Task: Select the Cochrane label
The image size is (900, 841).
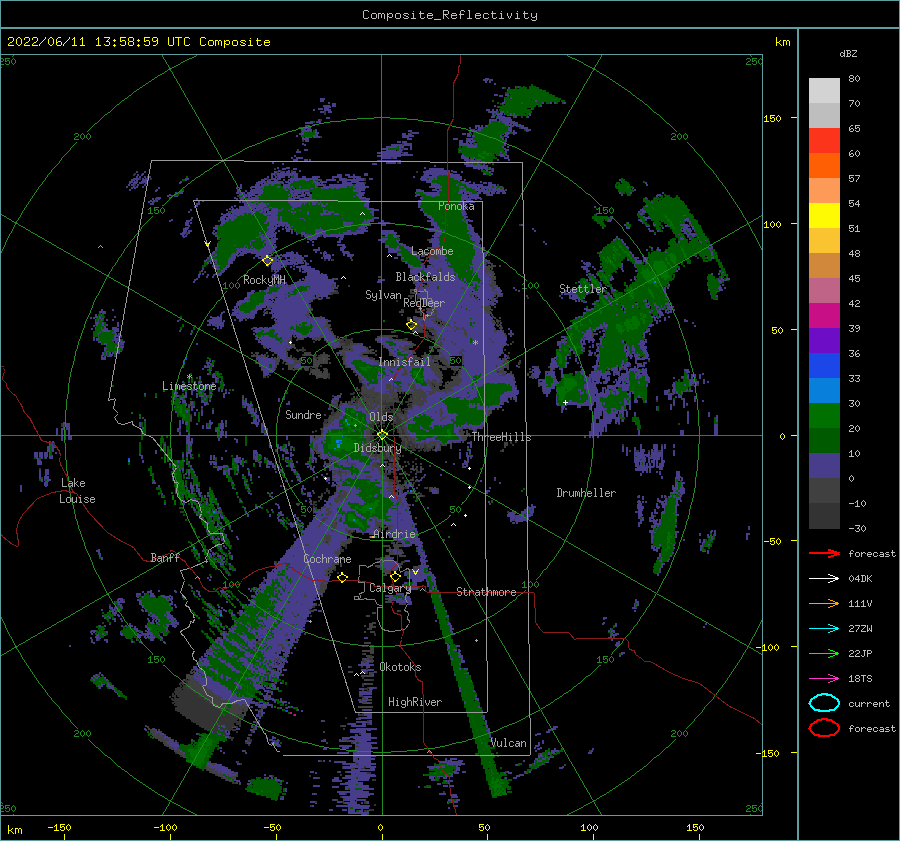Action: coord(327,559)
